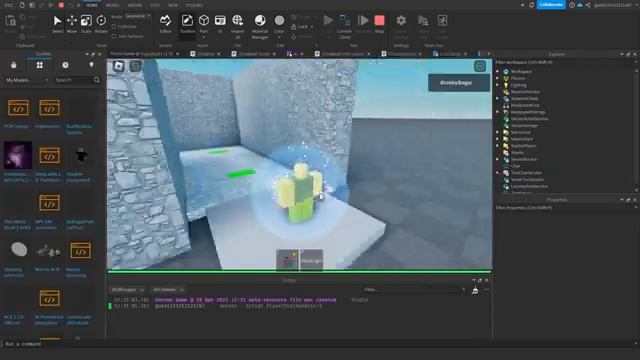Screen dimensions: 640x360
Task: Open the Toolbox creations lightbulb tab
Action: (91, 65)
